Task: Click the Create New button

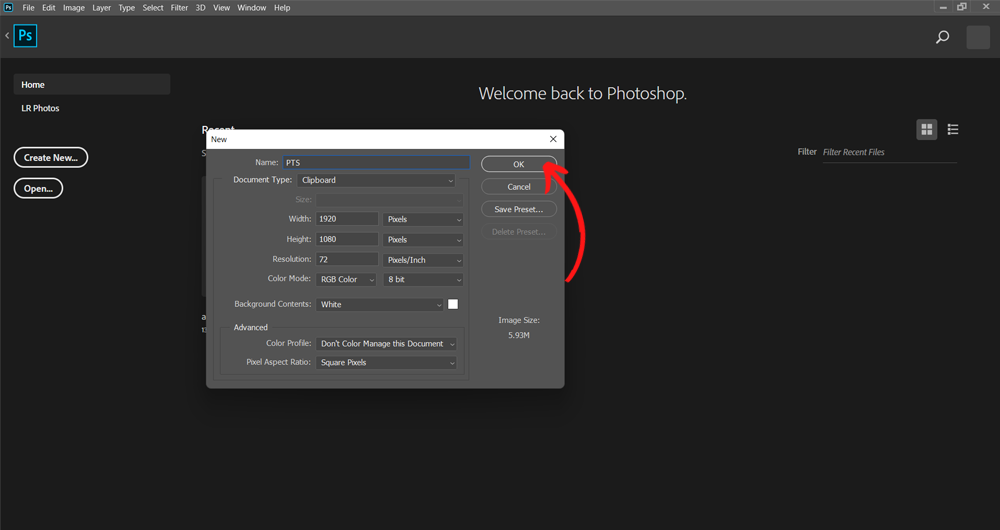Action: [51, 157]
